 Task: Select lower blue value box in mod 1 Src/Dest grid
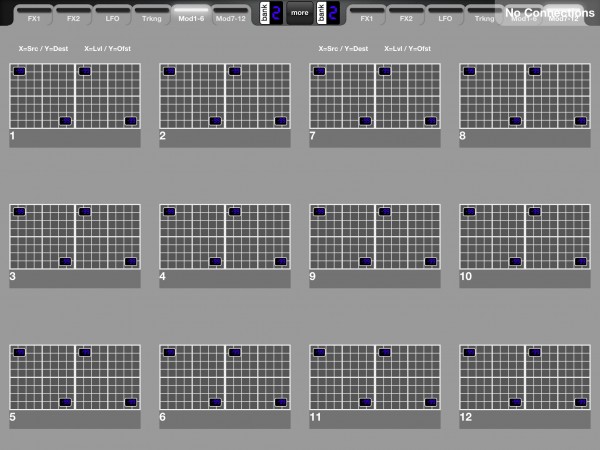tap(65, 121)
